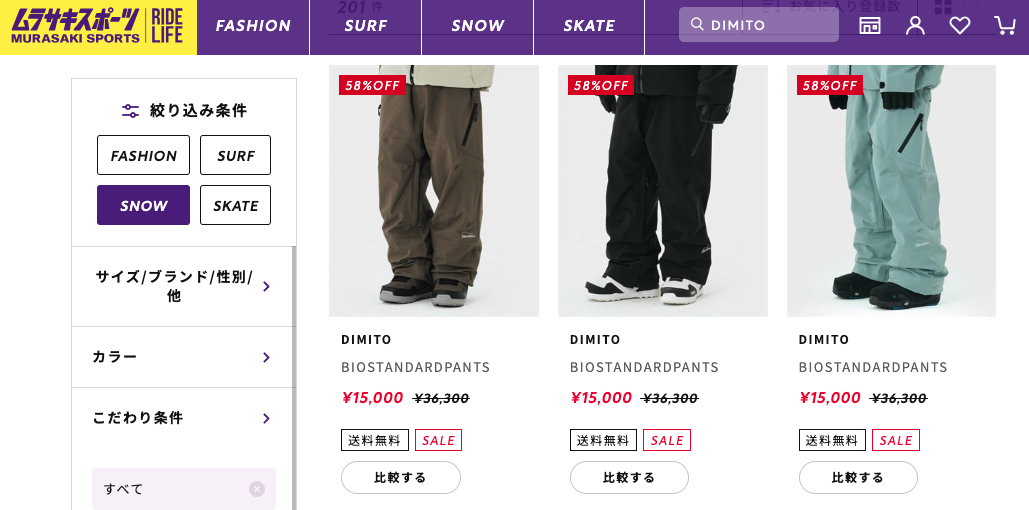This screenshot has height=510, width=1029.
Task: Toggle the SURF filter button
Action: [235, 155]
